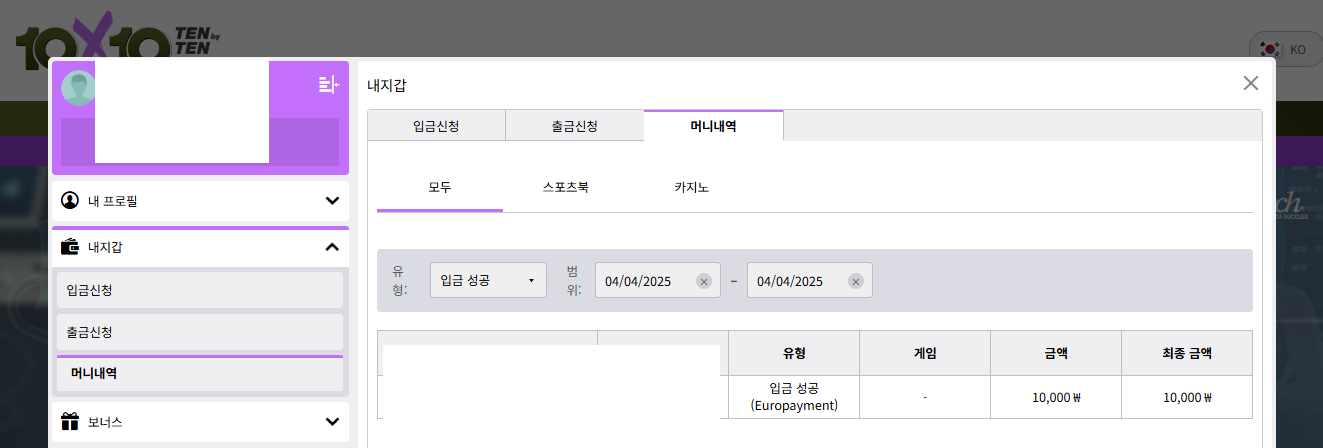Clear the end date with X icon

click(x=855, y=281)
